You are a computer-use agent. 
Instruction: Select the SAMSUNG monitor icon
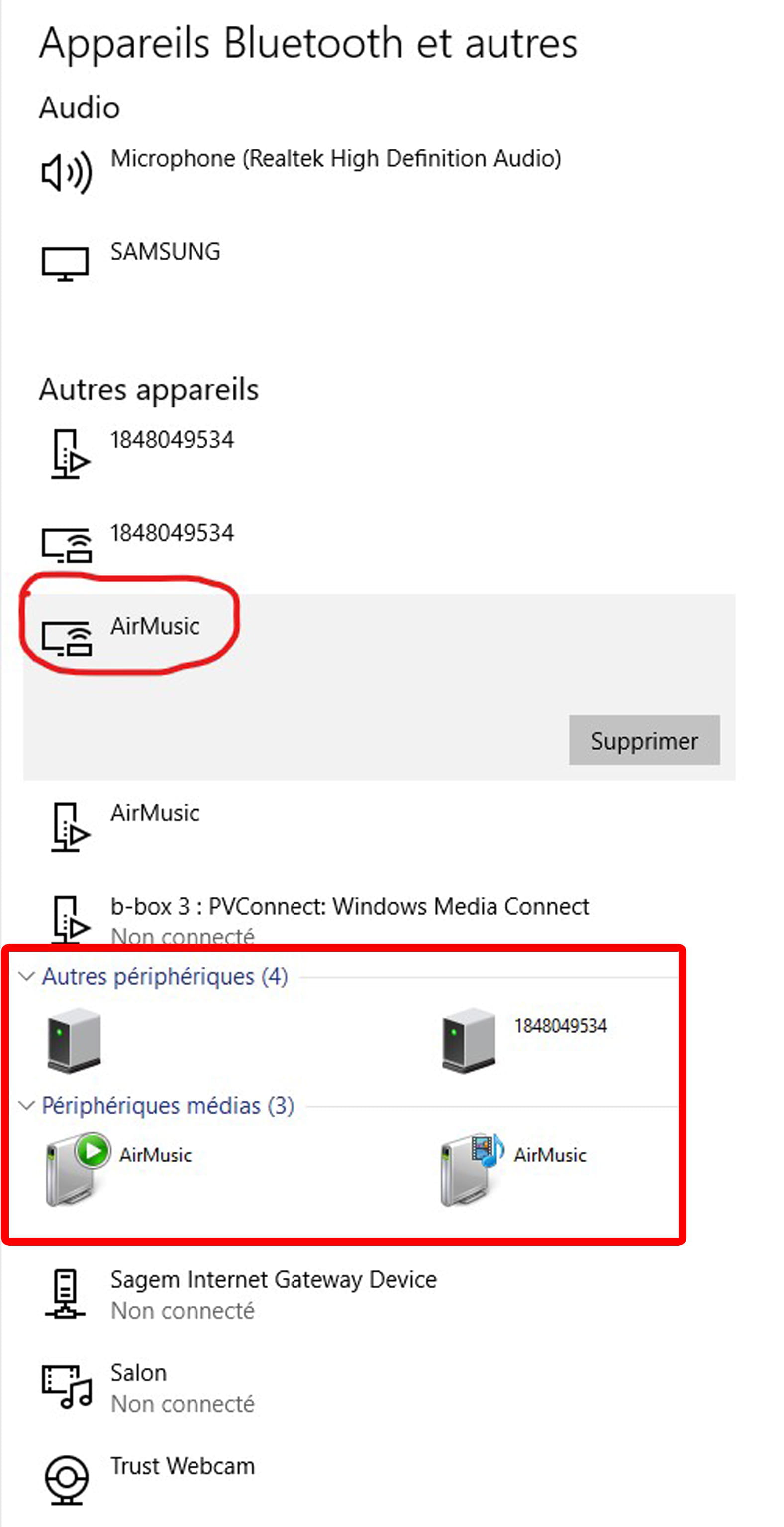pos(65,264)
